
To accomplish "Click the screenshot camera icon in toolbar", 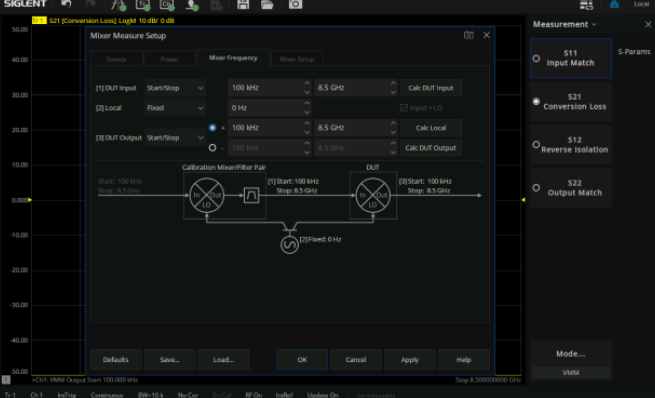I will (x=295, y=5).
